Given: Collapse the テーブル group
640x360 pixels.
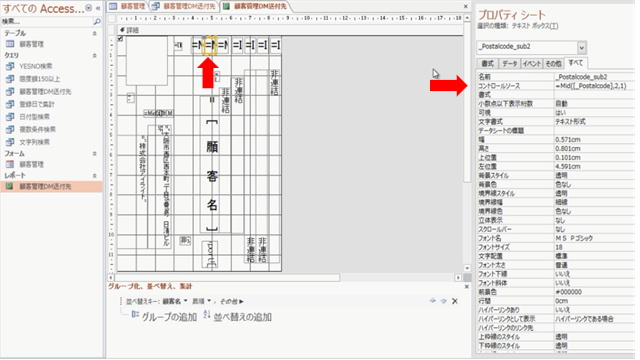Looking at the screenshot, I should (95, 33).
